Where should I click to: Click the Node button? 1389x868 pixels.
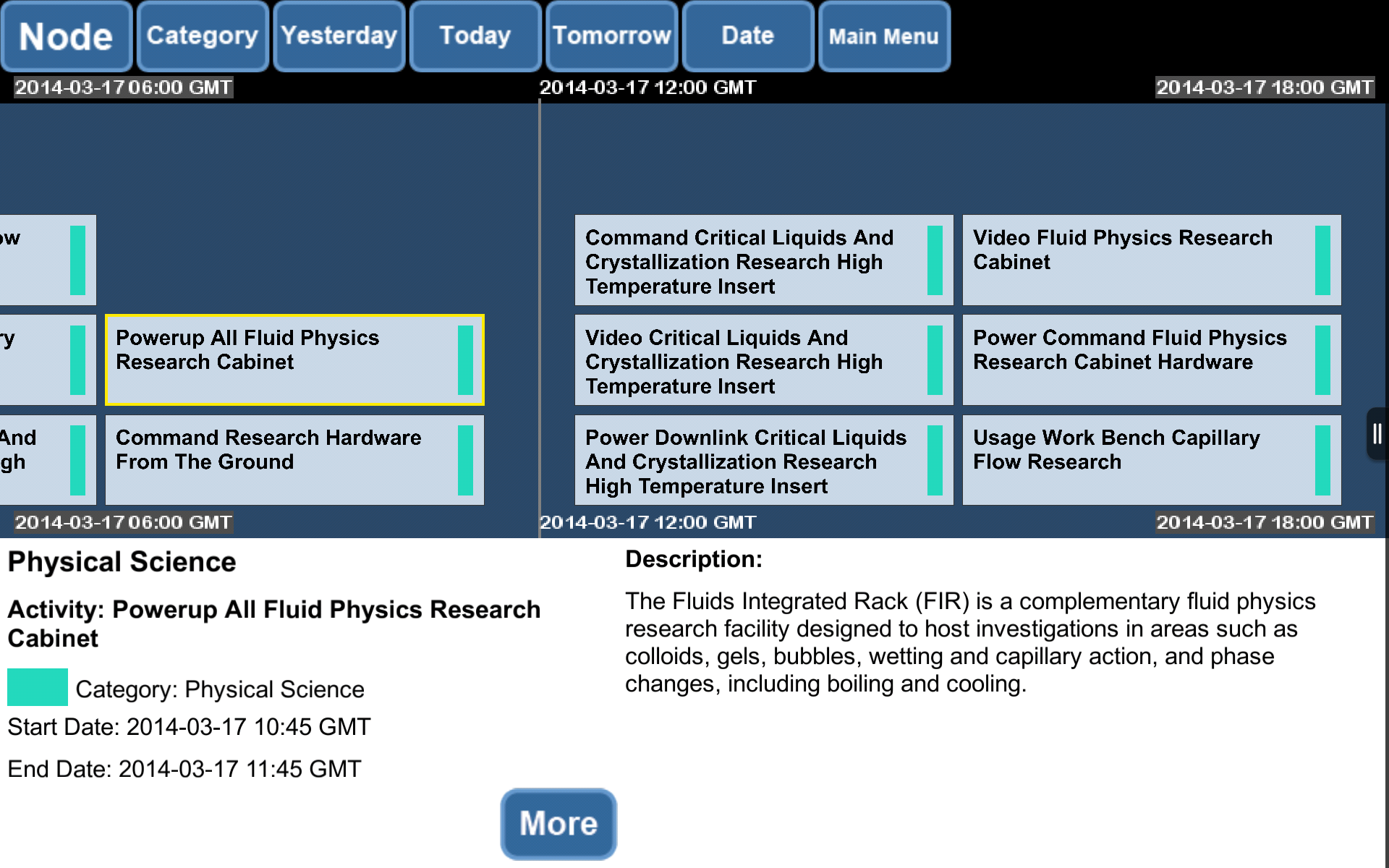[x=66, y=36]
